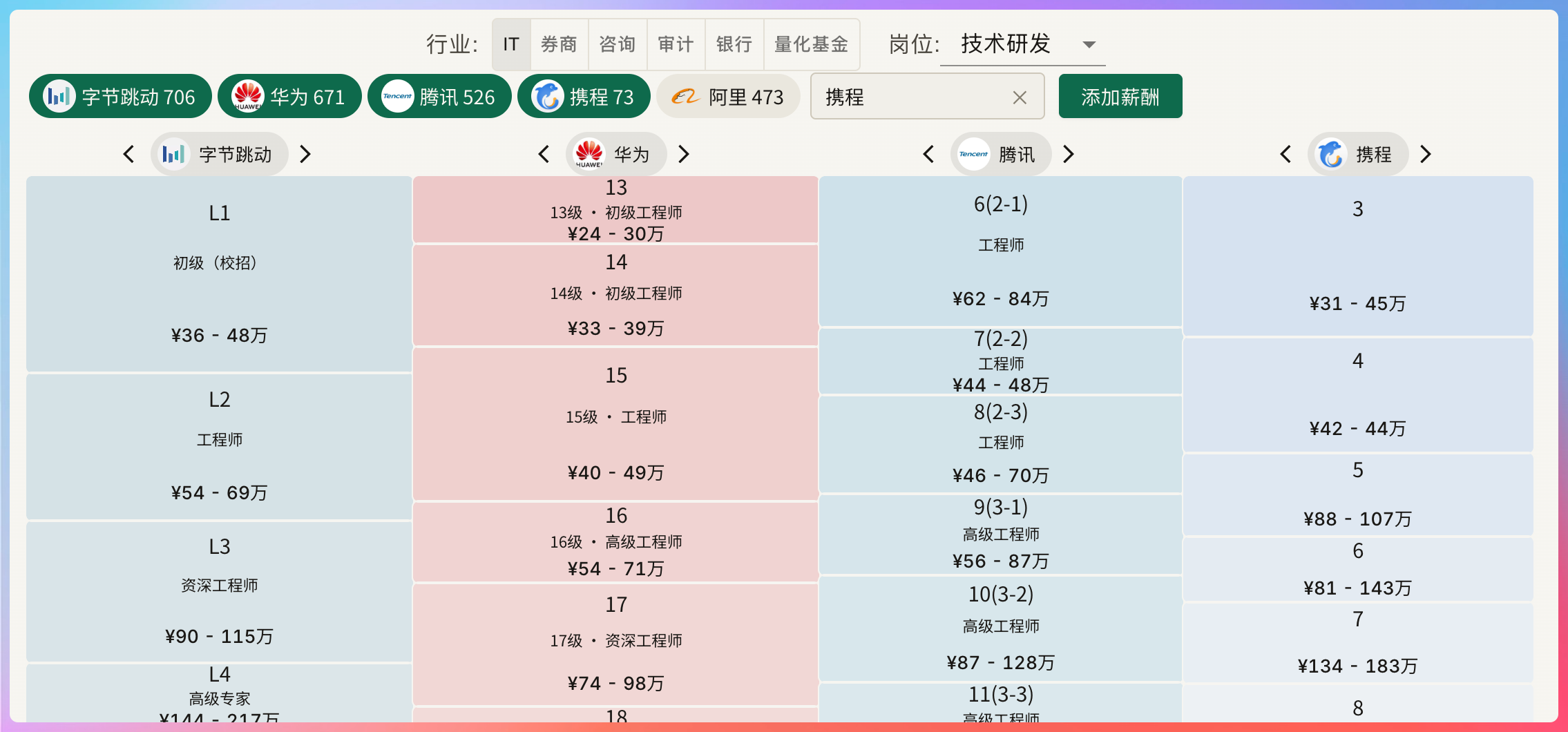Image resolution: width=1568 pixels, height=732 pixels.
Task: Click right arrow beside 腾讯 column header
Action: [x=1069, y=154]
